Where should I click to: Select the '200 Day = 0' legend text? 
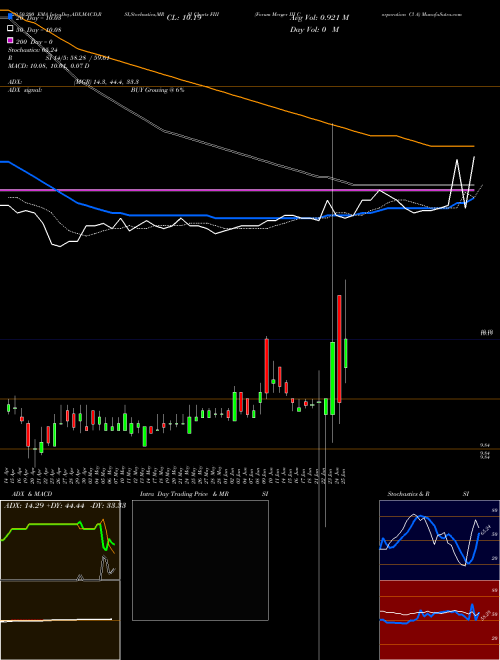(34, 42)
